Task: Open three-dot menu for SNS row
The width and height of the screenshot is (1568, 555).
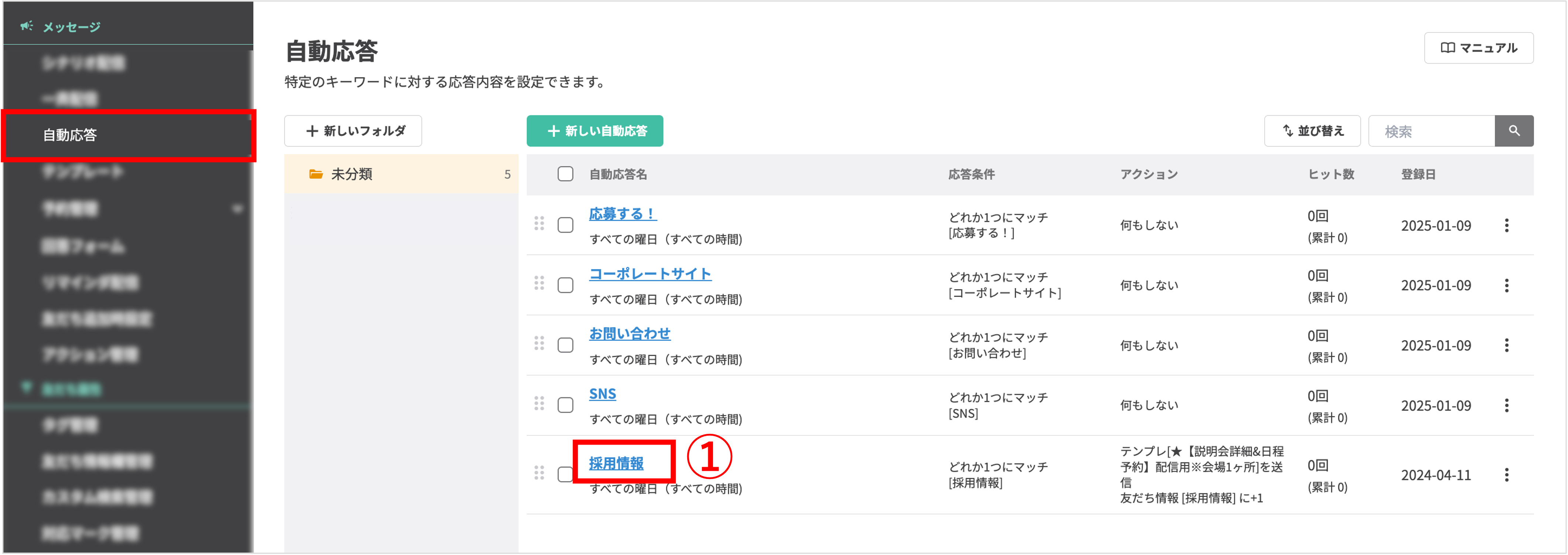Action: point(1507,405)
